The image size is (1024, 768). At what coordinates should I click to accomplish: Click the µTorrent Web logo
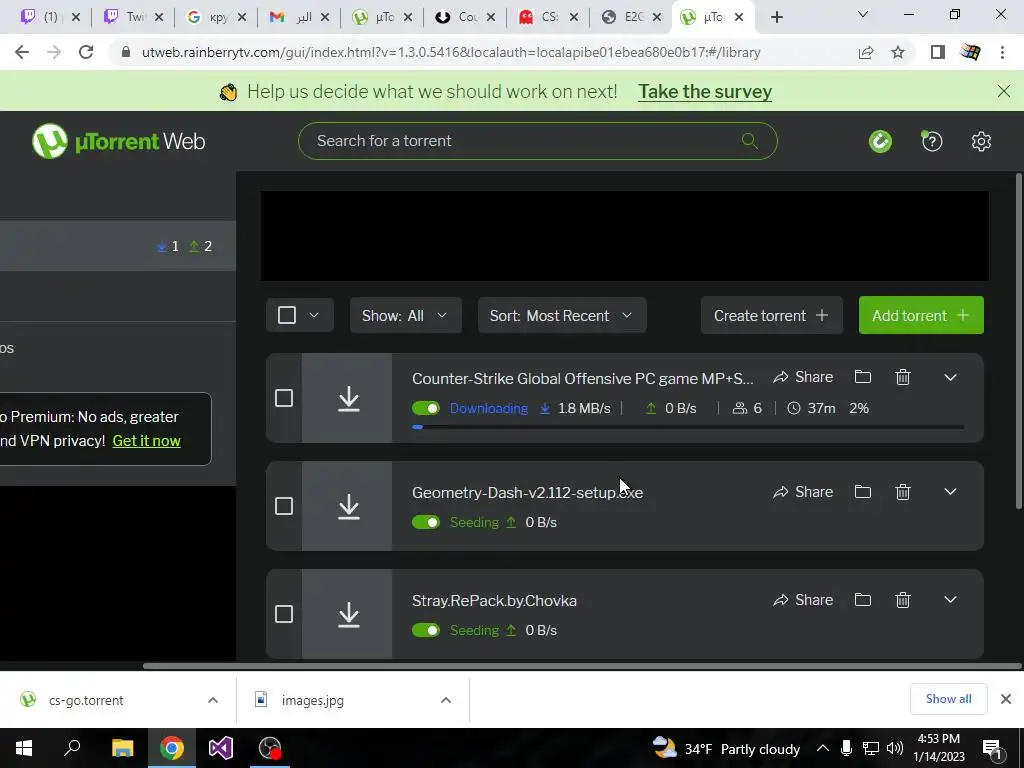(x=119, y=141)
